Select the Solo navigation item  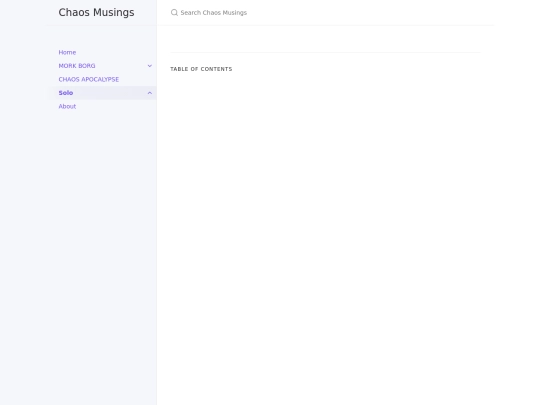66,93
